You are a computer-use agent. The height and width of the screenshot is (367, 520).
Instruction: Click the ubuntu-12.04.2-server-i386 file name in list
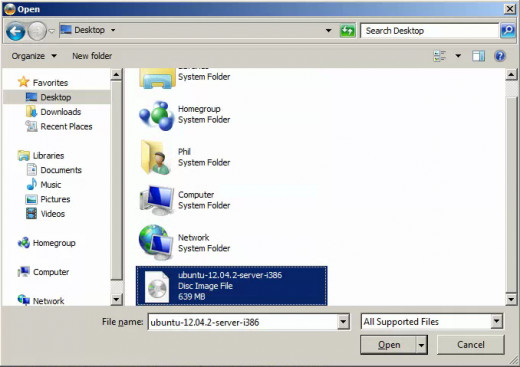pyautogui.click(x=230, y=275)
